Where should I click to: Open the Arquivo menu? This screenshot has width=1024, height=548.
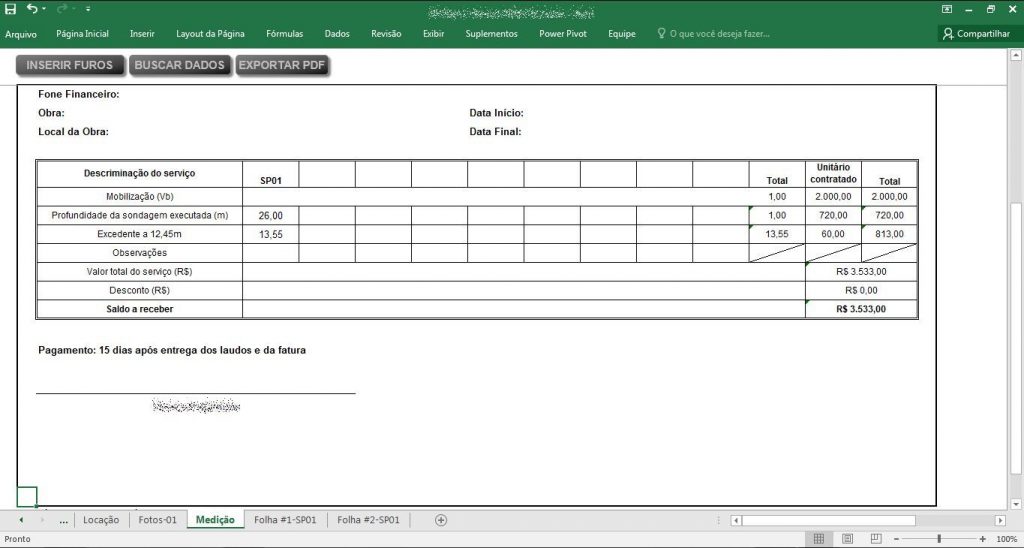[x=21, y=34]
